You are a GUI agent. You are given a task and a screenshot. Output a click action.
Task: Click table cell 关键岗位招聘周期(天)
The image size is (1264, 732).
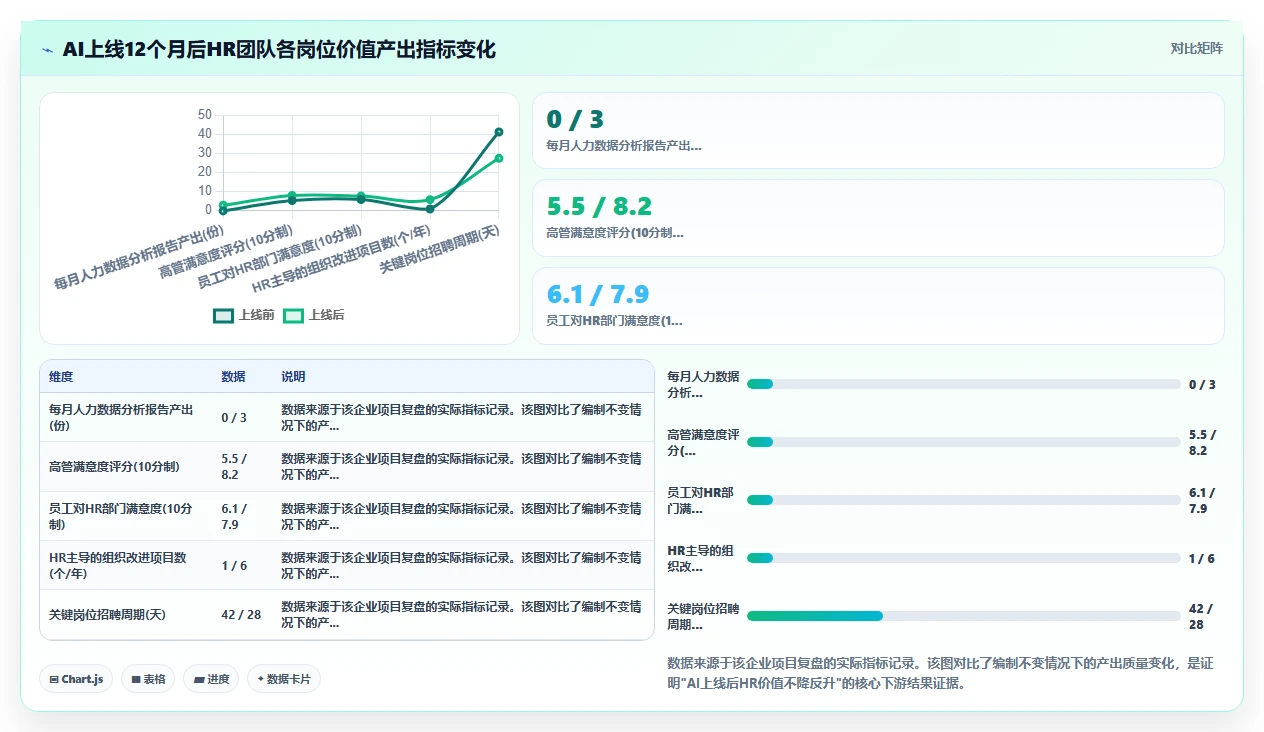tap(126, 614)
